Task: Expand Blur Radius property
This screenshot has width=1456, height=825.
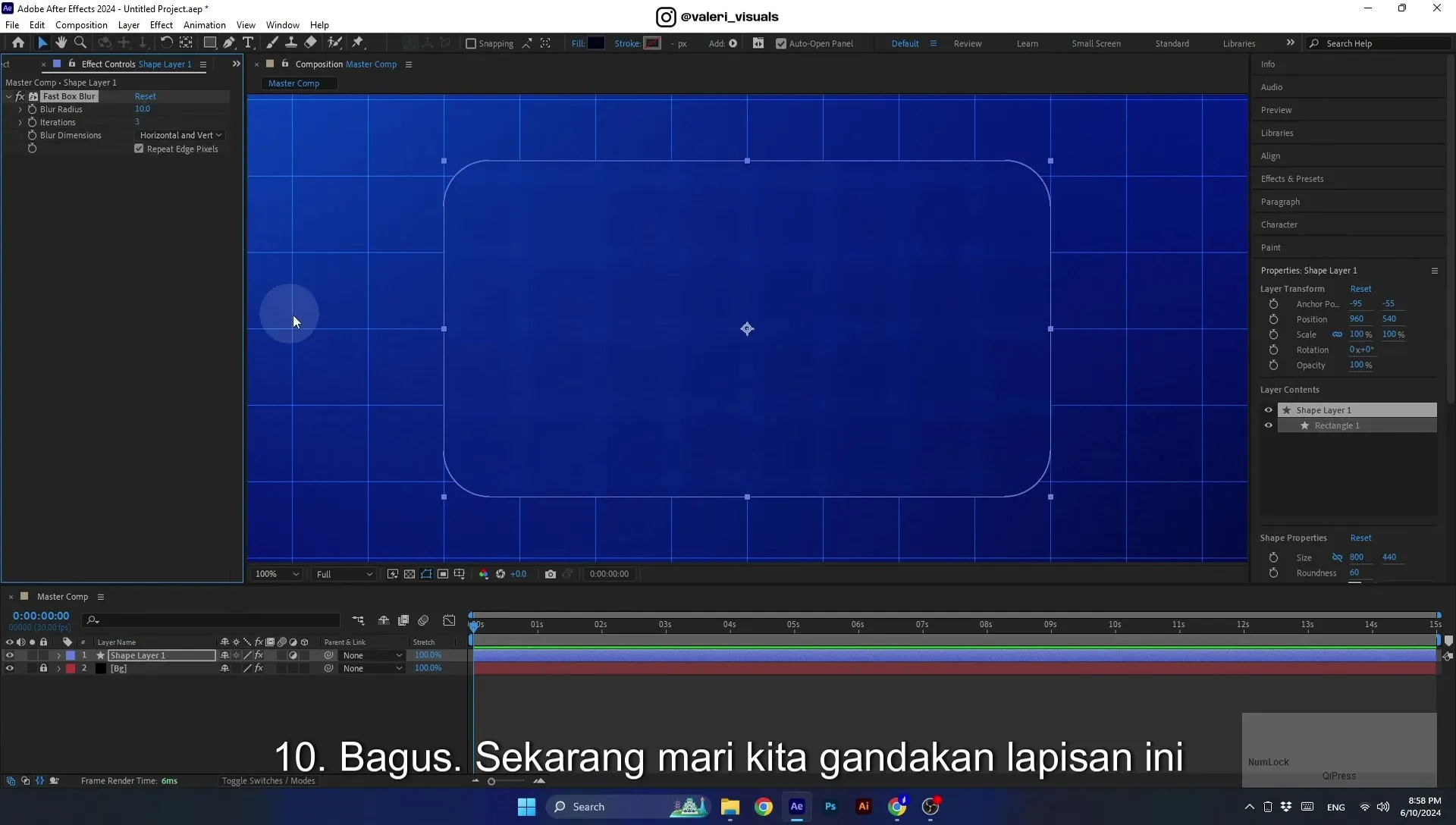Action: [20, 110]
